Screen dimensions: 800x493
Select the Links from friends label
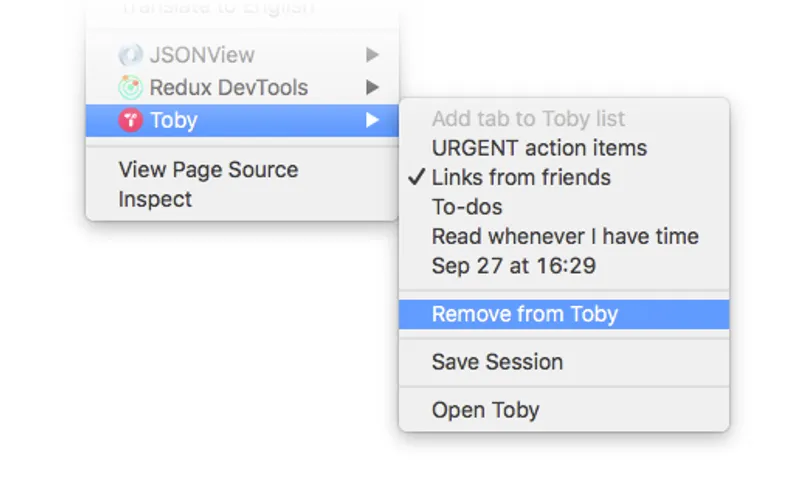click(x=521, y=178)
